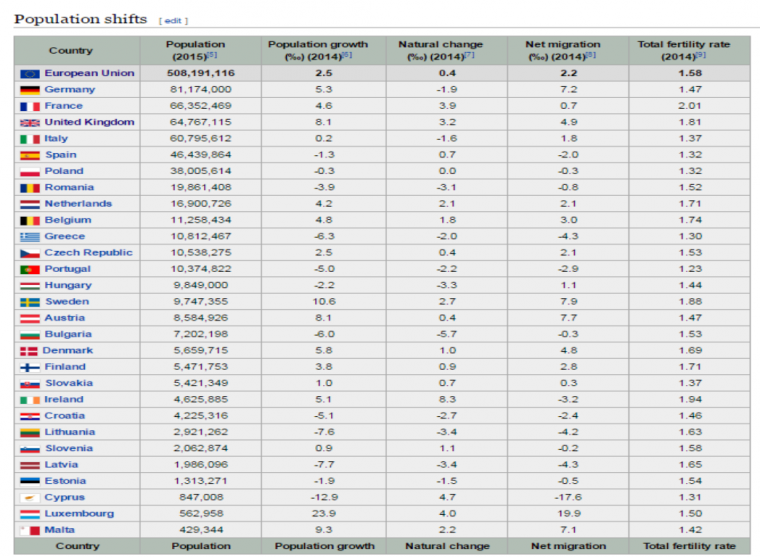
Task: Click the Romania flag icon
Action: pos(30,188)
